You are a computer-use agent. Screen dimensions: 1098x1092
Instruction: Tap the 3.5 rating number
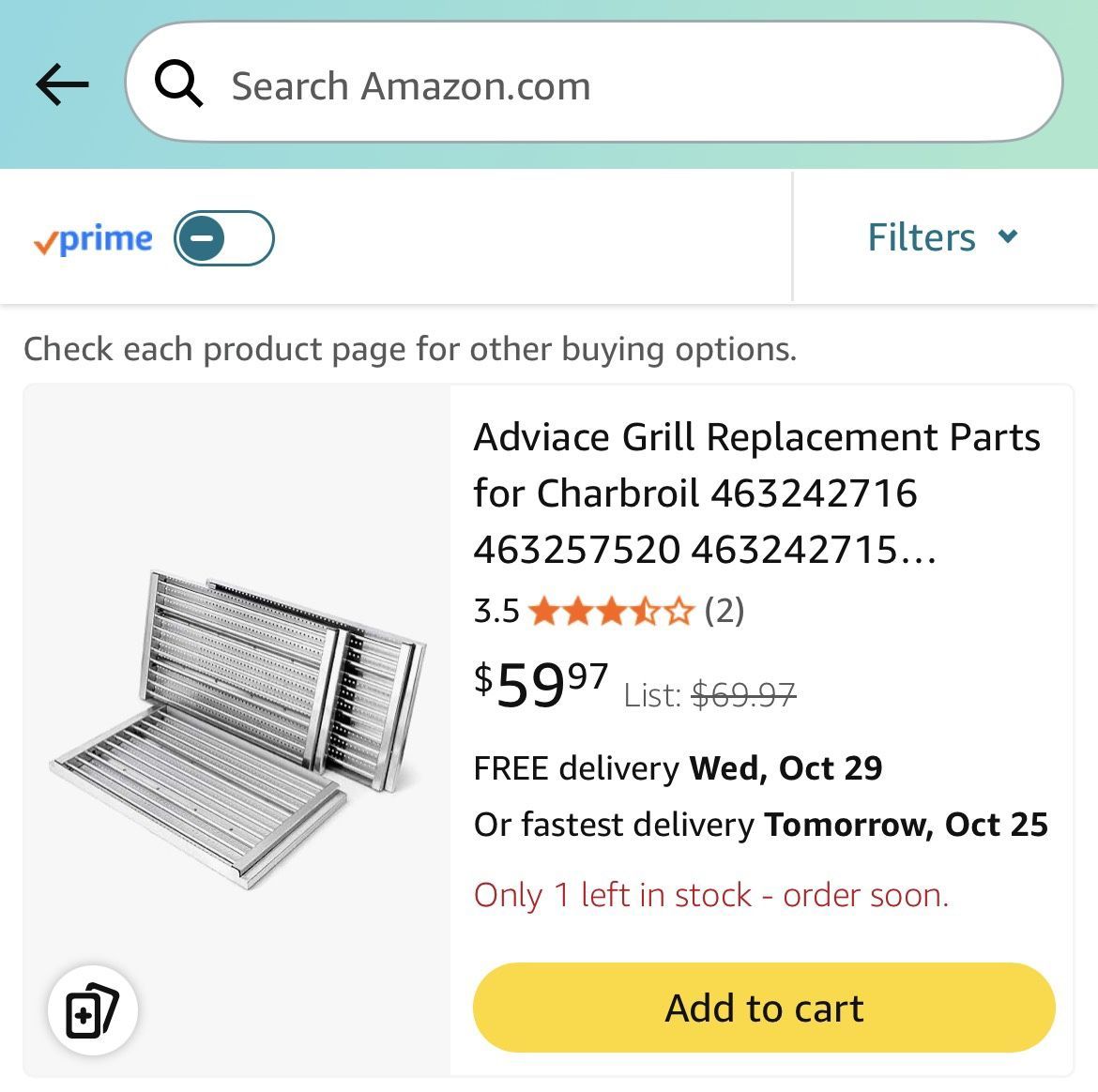click(496, 611)
